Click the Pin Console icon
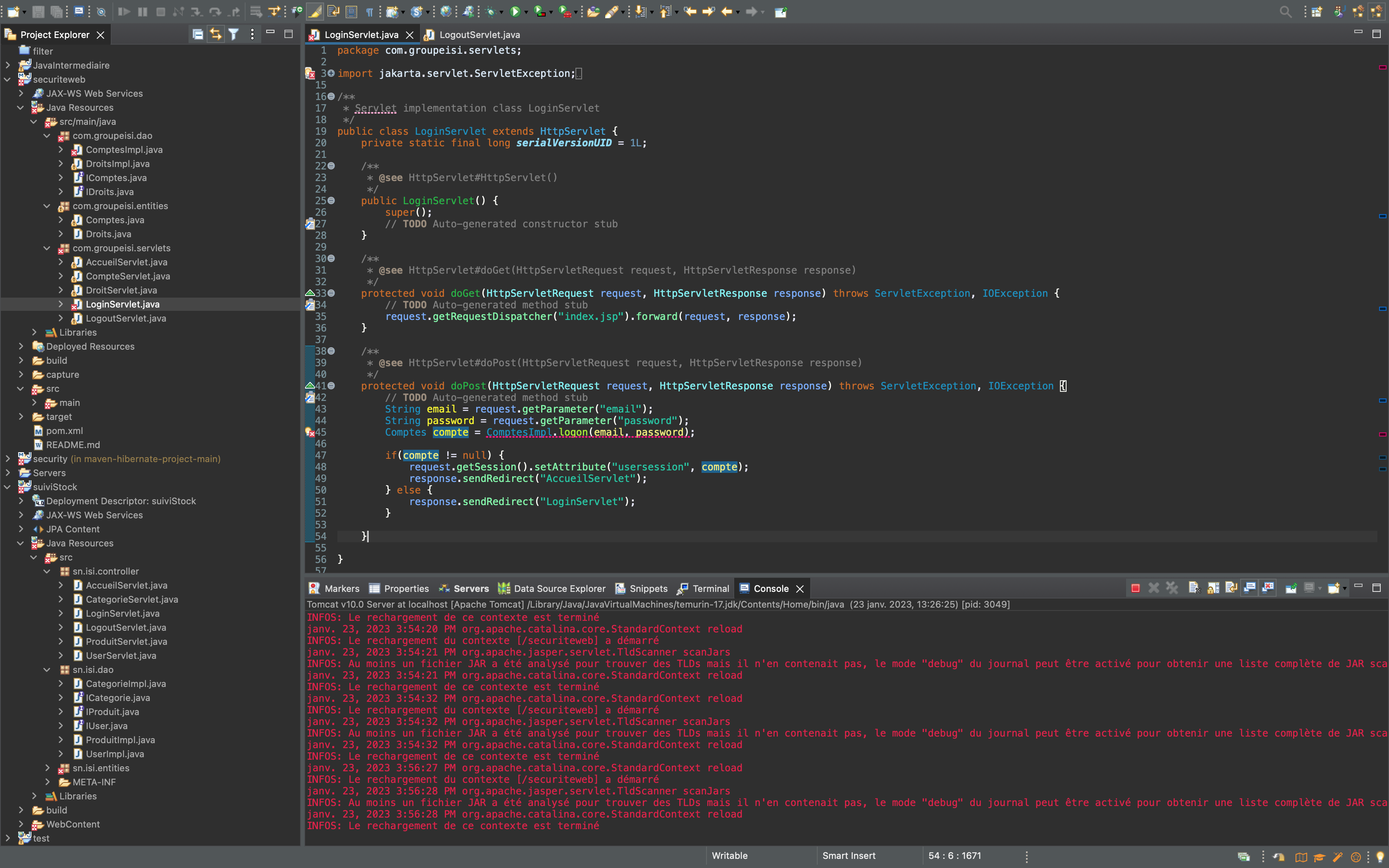Screen dimensions: 1389x868 (x=1291, y=588)
